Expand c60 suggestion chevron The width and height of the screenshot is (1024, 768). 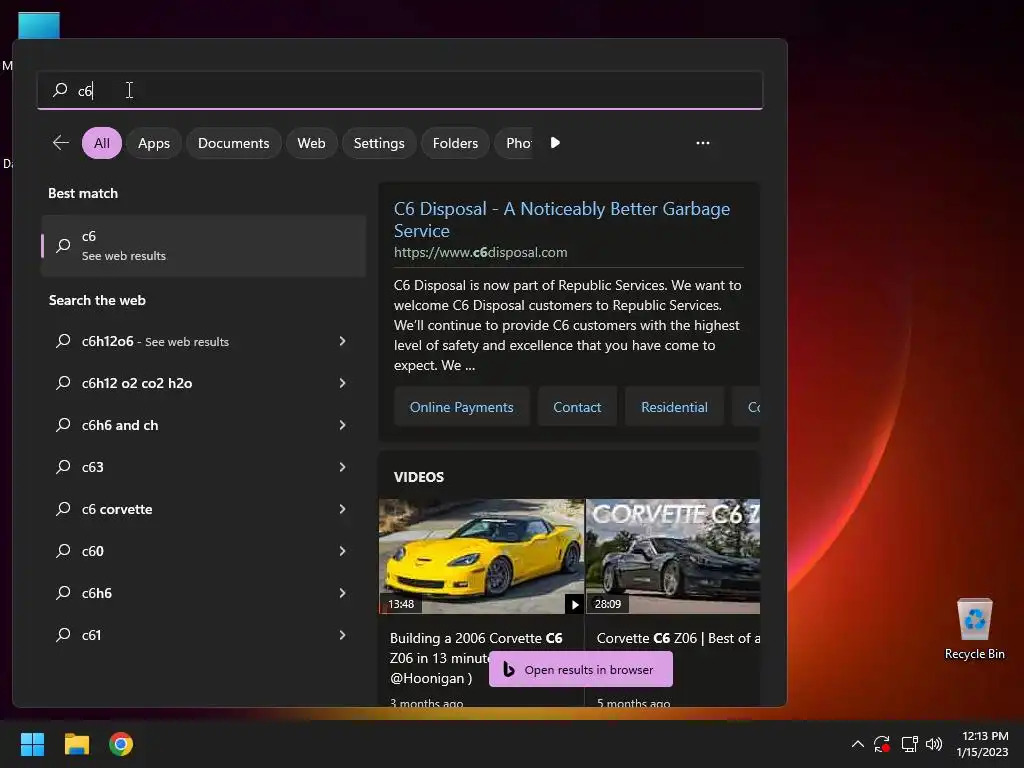342,551
